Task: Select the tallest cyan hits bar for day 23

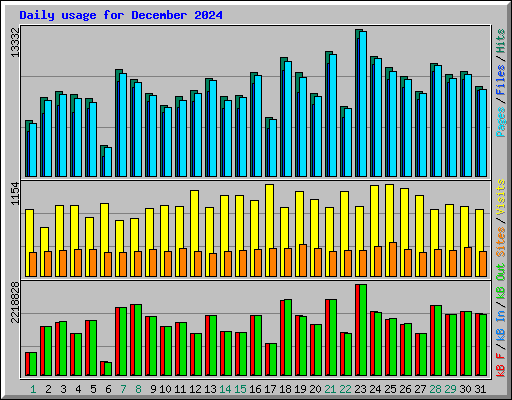Action: pos(363,104)
